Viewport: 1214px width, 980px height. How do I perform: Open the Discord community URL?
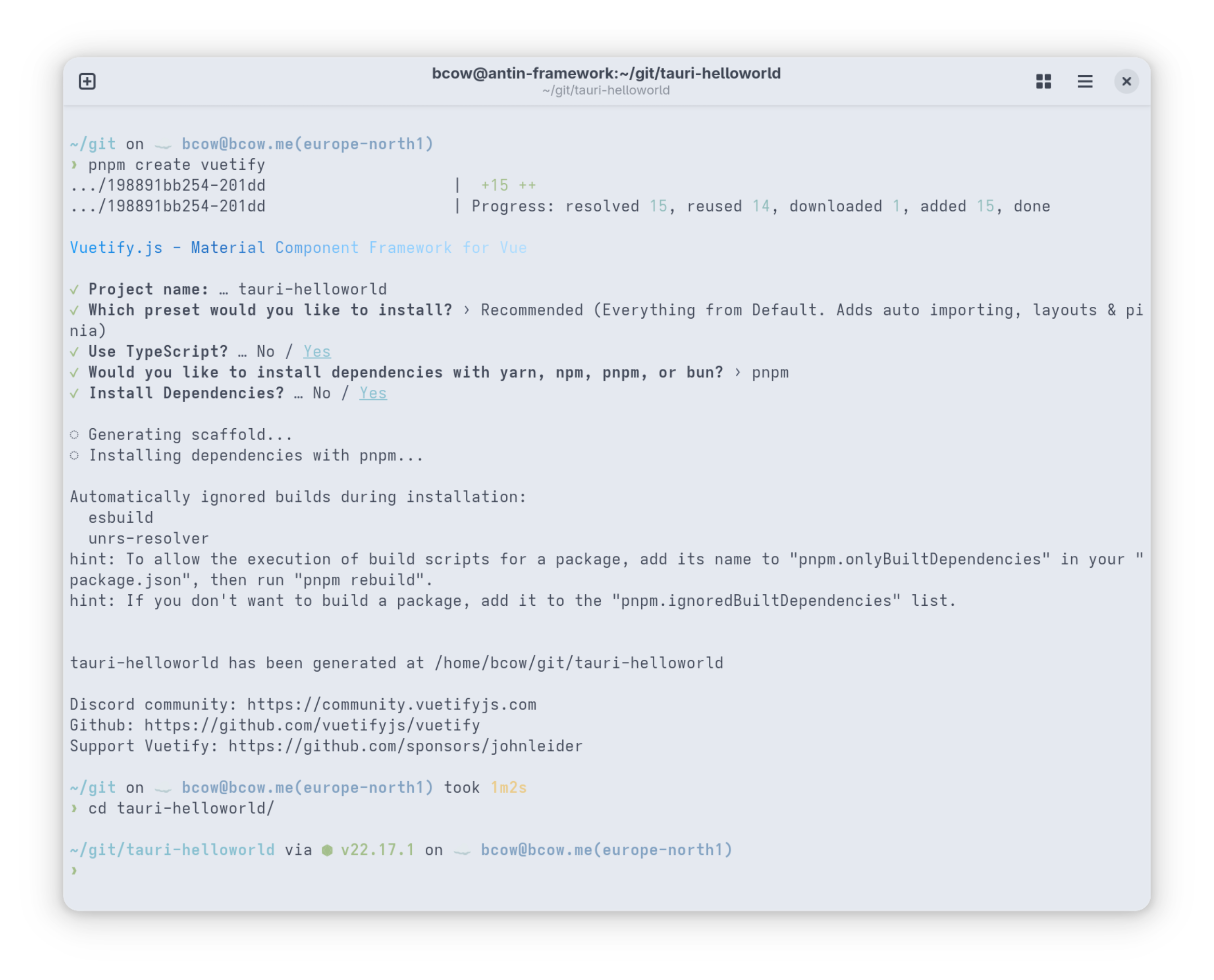[392, 704]
